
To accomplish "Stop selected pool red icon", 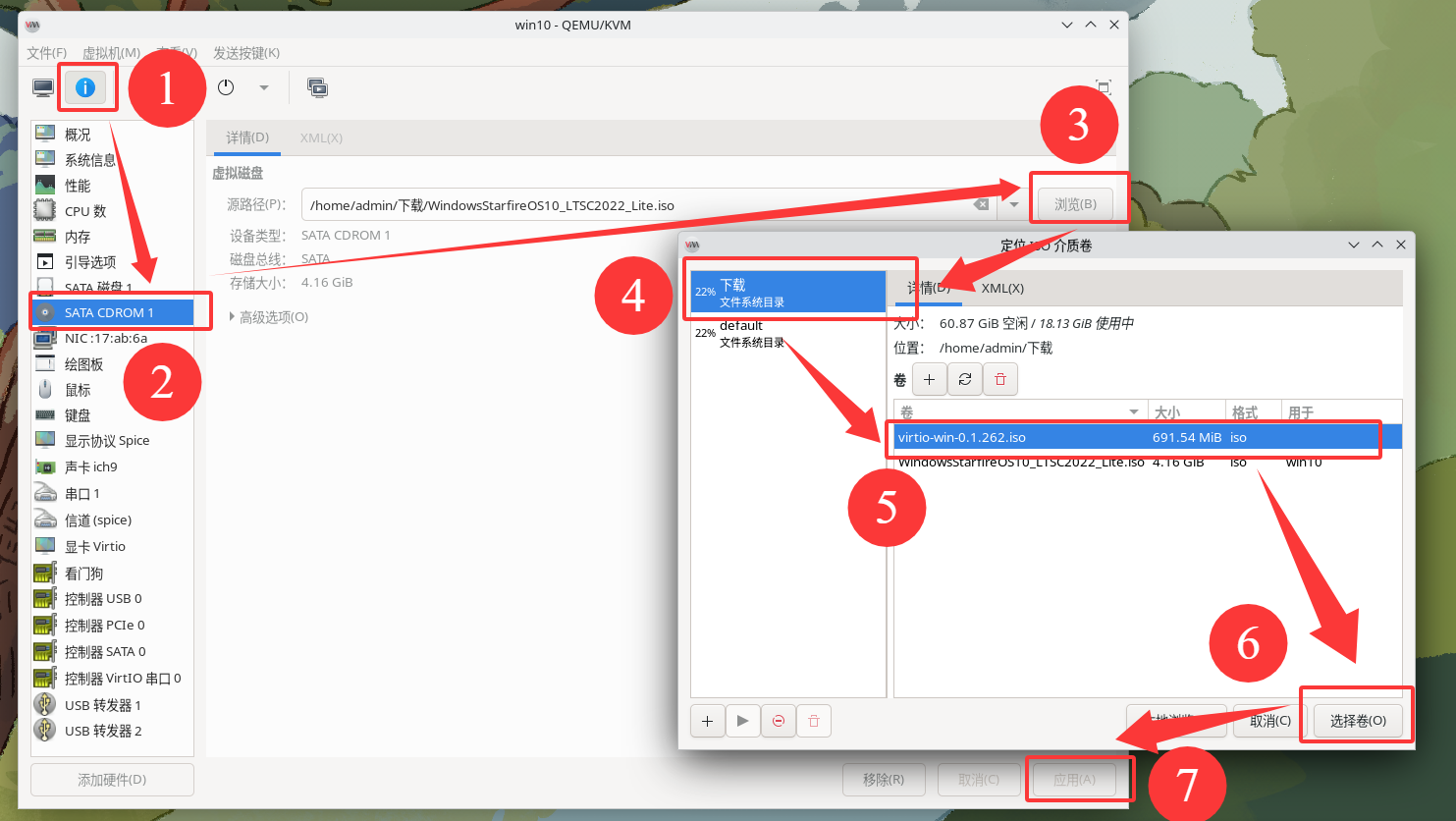I will [x=779, y=721].
